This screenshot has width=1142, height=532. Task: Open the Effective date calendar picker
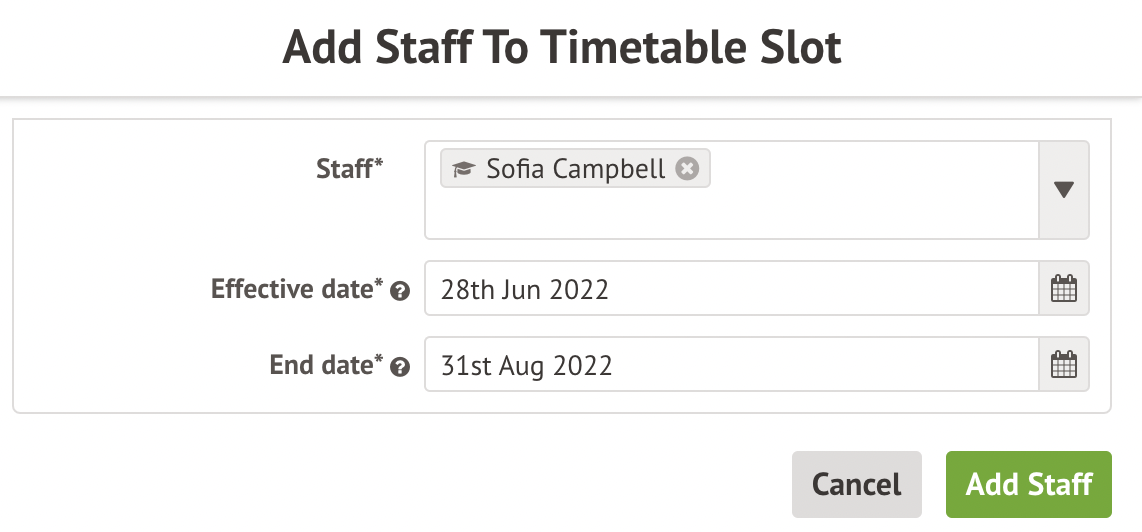pyautogui.click(x=1064, y=289)
